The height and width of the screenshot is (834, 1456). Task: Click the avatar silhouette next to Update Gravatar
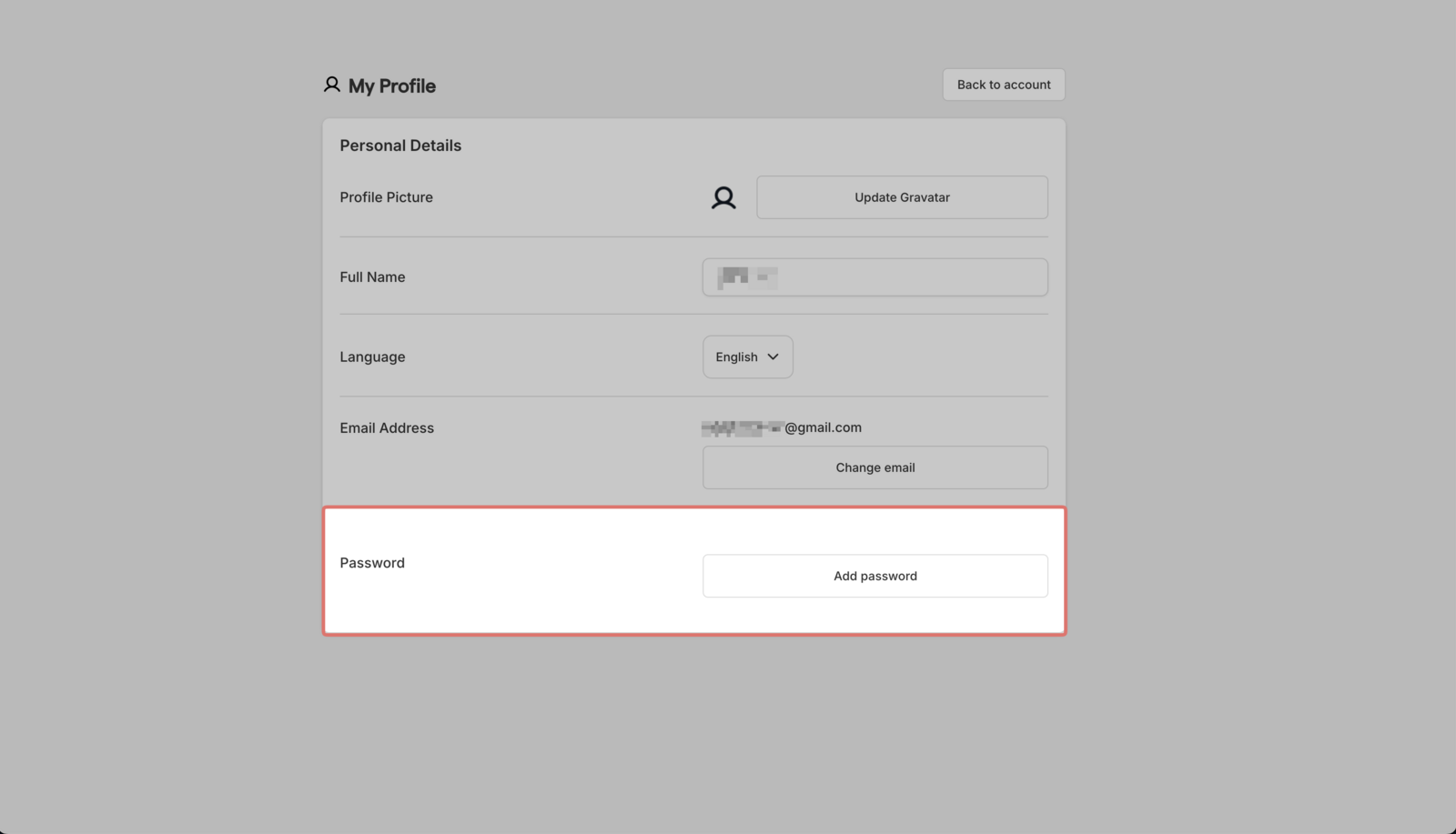click(x=723, y=197)
